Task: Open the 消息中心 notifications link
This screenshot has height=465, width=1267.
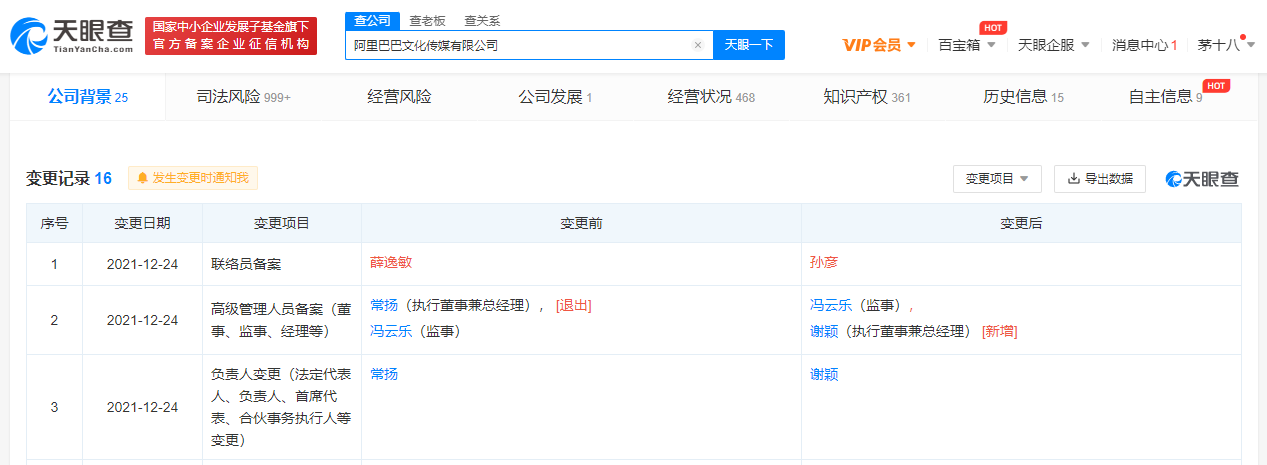Action: pyautogui.click(x=1144, y=45)
